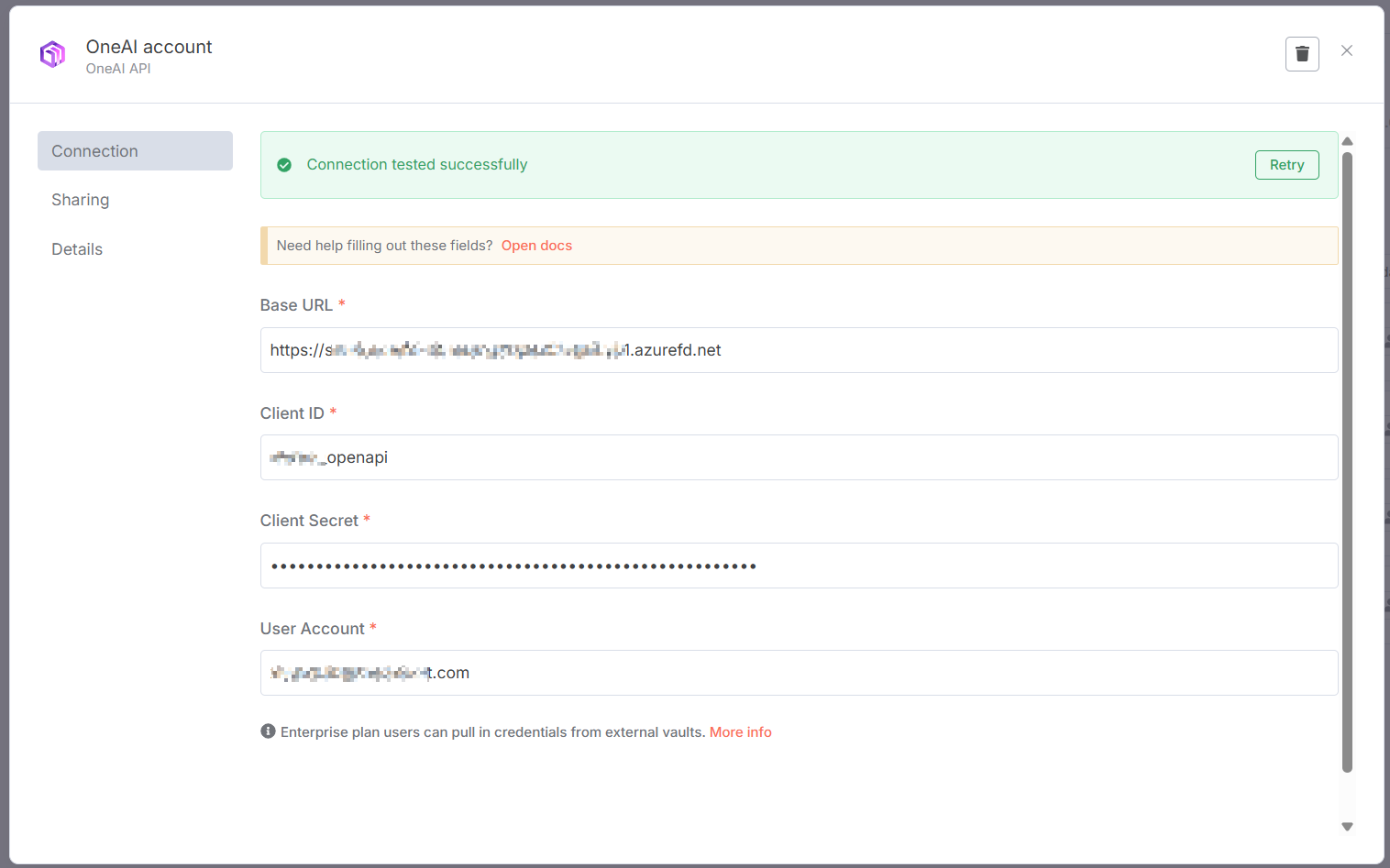Click the enterprise plan info icon
The width and height of the screenshot is (1390, 868).
click(x=268, y=731)
